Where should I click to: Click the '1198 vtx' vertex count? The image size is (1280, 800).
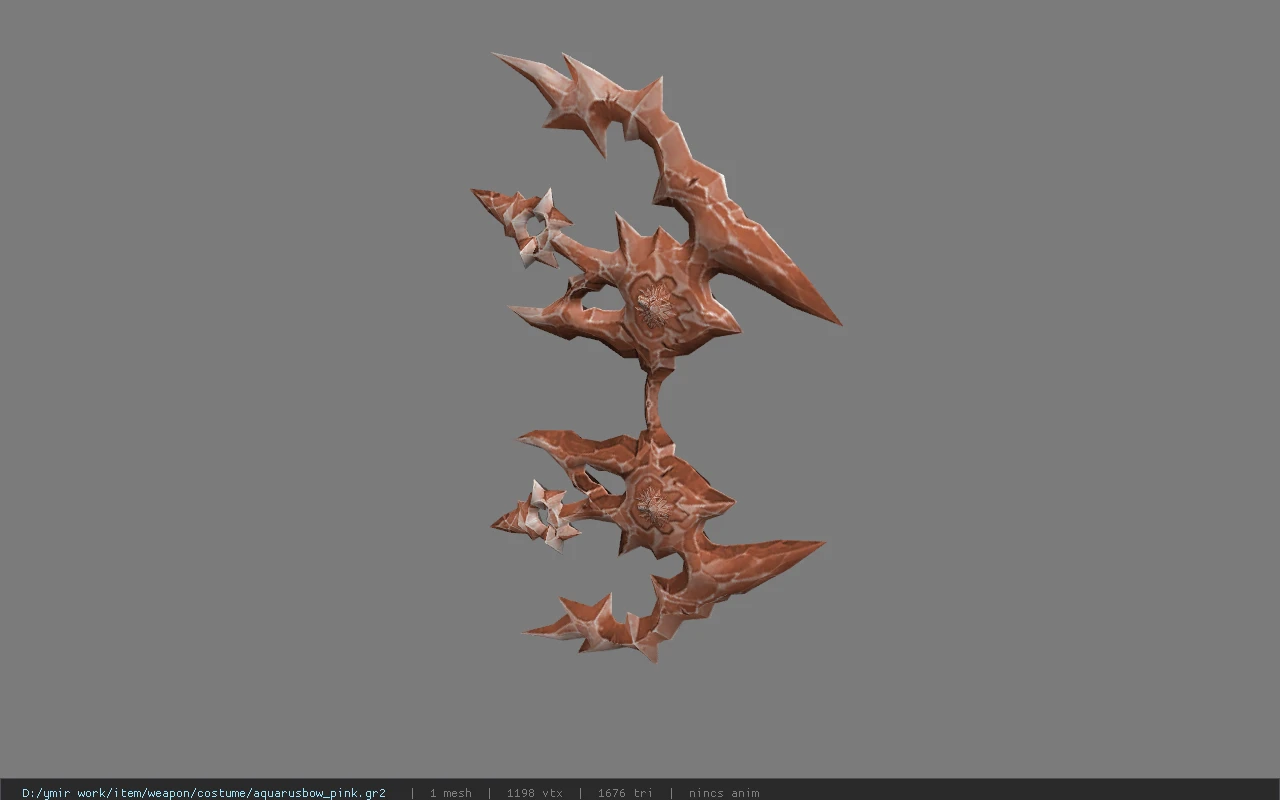pyautogui.click(x=535, y=793)
